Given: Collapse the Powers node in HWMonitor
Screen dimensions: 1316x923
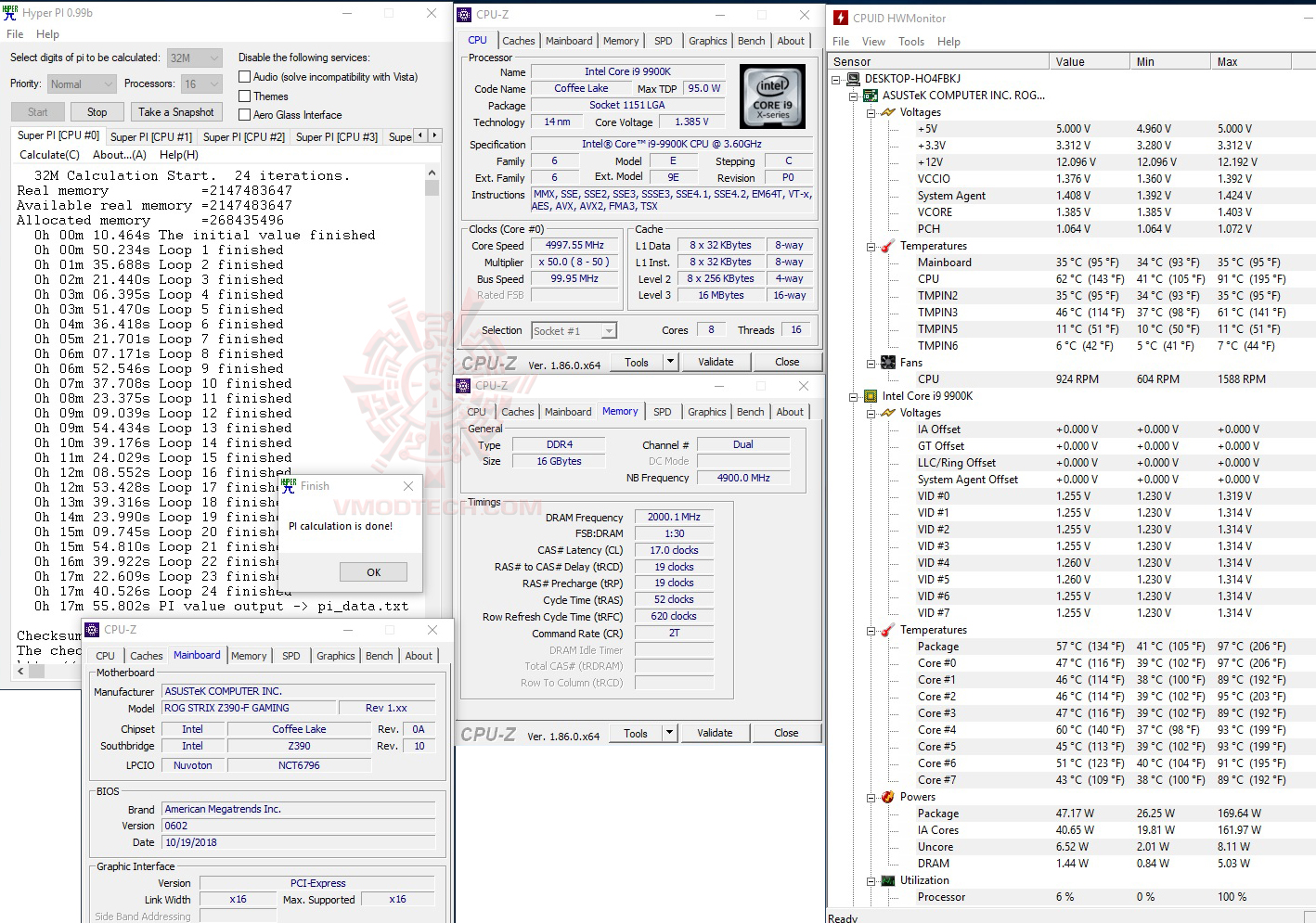Looking at the screenshot, I should point(871,797).
